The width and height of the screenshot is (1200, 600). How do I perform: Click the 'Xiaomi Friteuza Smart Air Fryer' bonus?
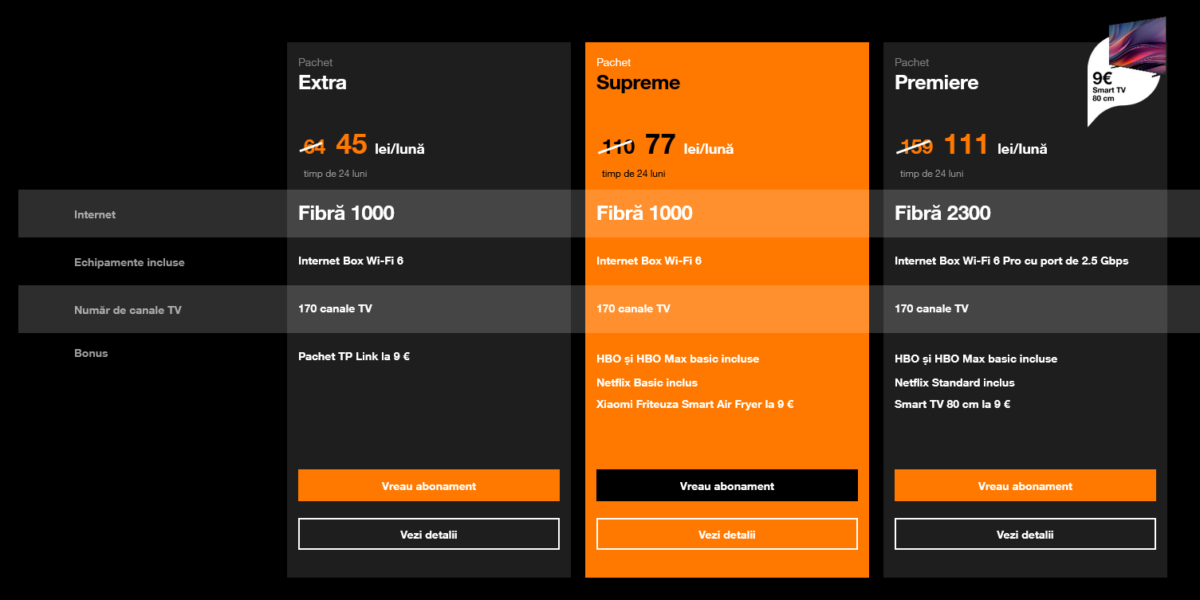pos(694,404)
